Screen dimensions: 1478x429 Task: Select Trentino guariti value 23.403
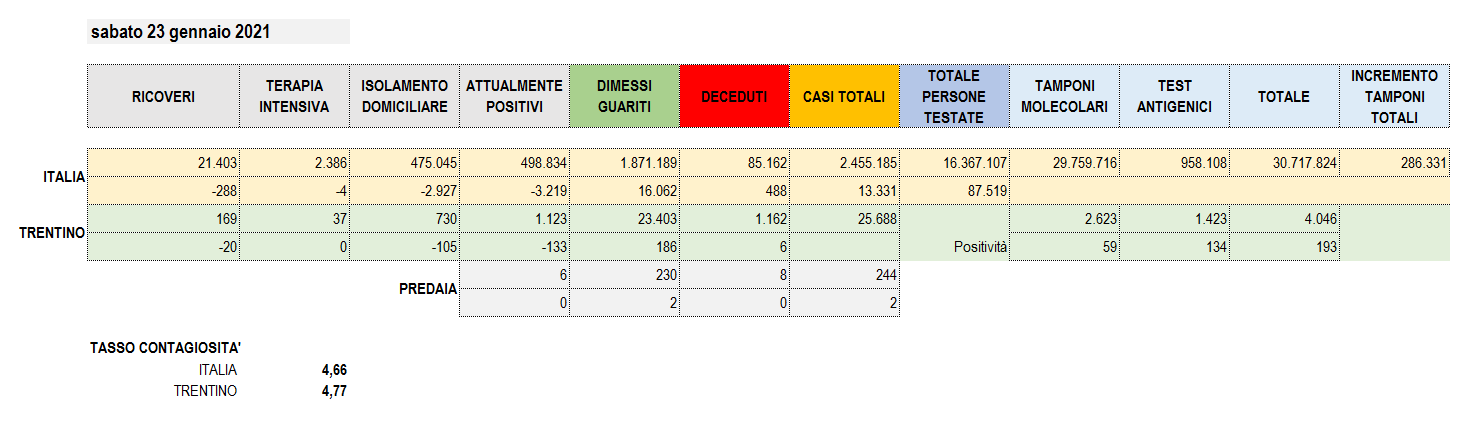tap(624, 218)
